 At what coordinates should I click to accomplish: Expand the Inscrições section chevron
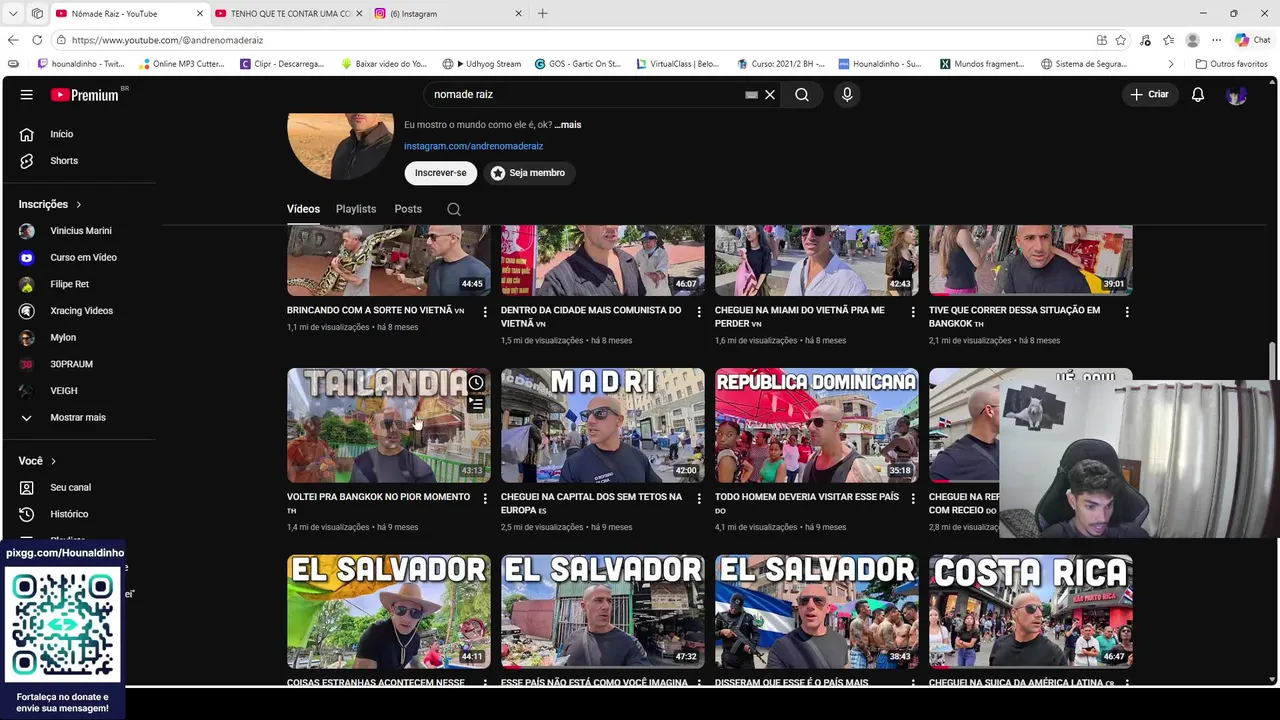(78, 204)
